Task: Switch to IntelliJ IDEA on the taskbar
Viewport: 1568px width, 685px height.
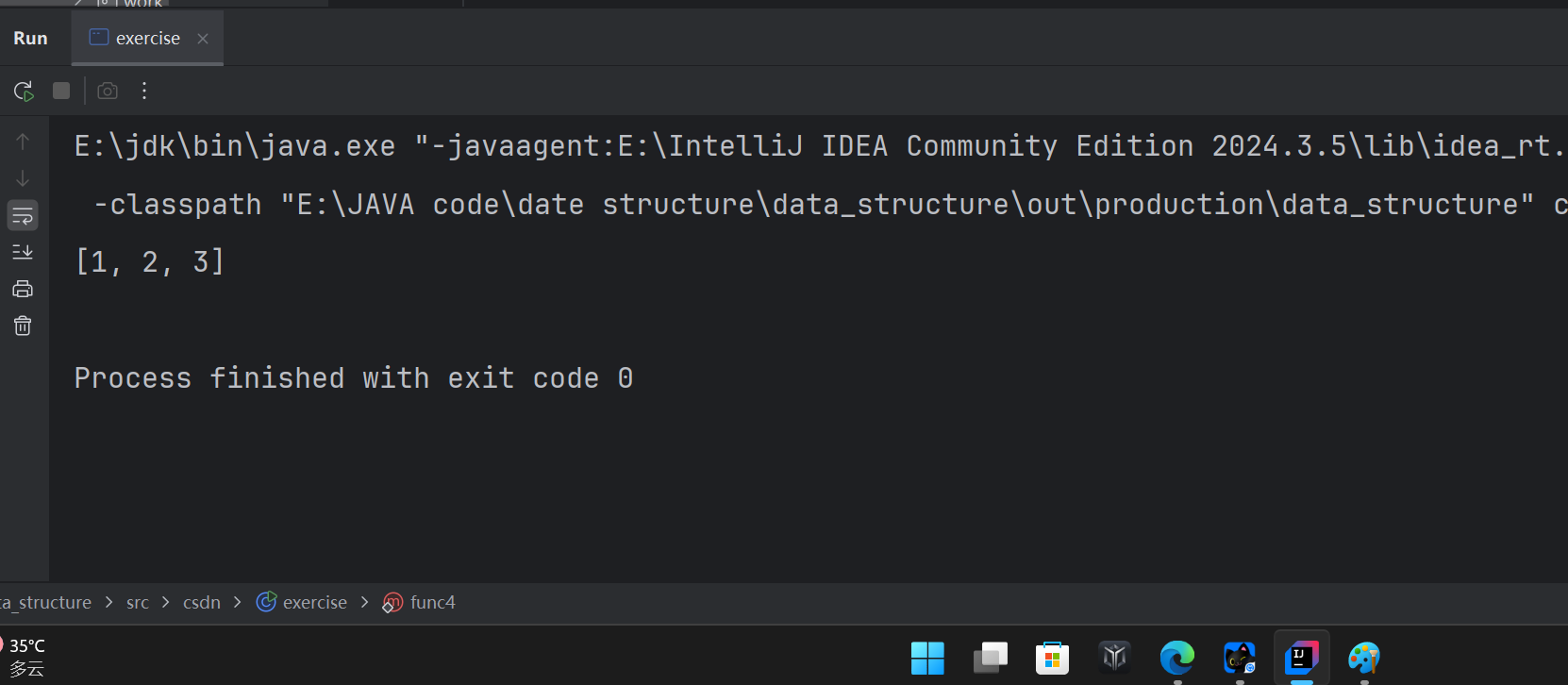Action: (x=1301, y=657)
